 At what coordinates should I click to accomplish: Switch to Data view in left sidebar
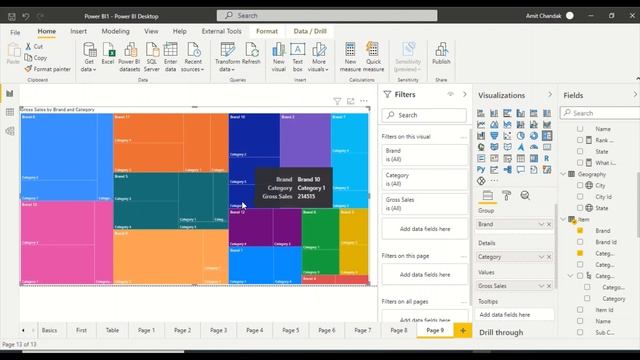point(10,112)
